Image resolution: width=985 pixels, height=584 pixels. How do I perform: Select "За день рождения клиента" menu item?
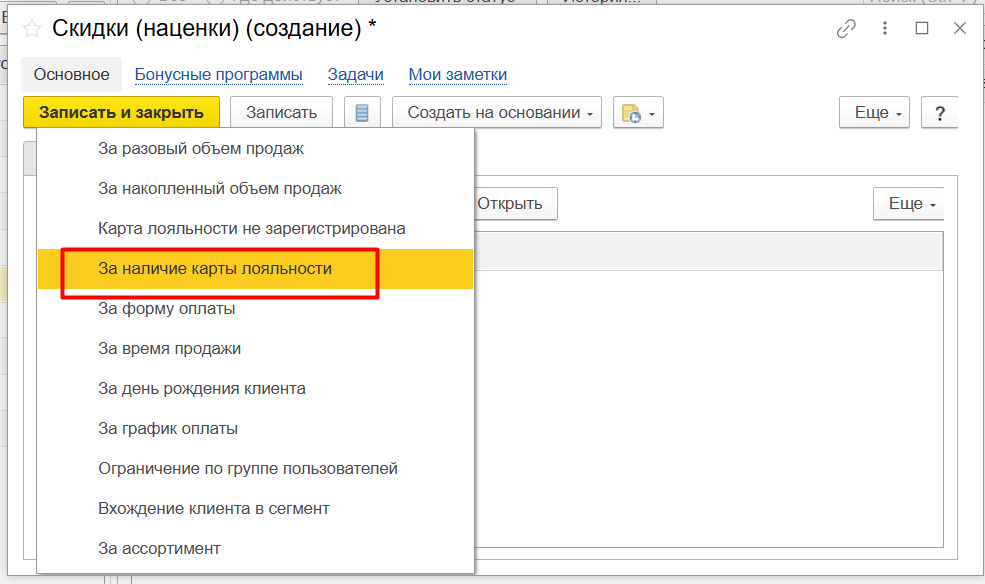[x=202, y=389]
